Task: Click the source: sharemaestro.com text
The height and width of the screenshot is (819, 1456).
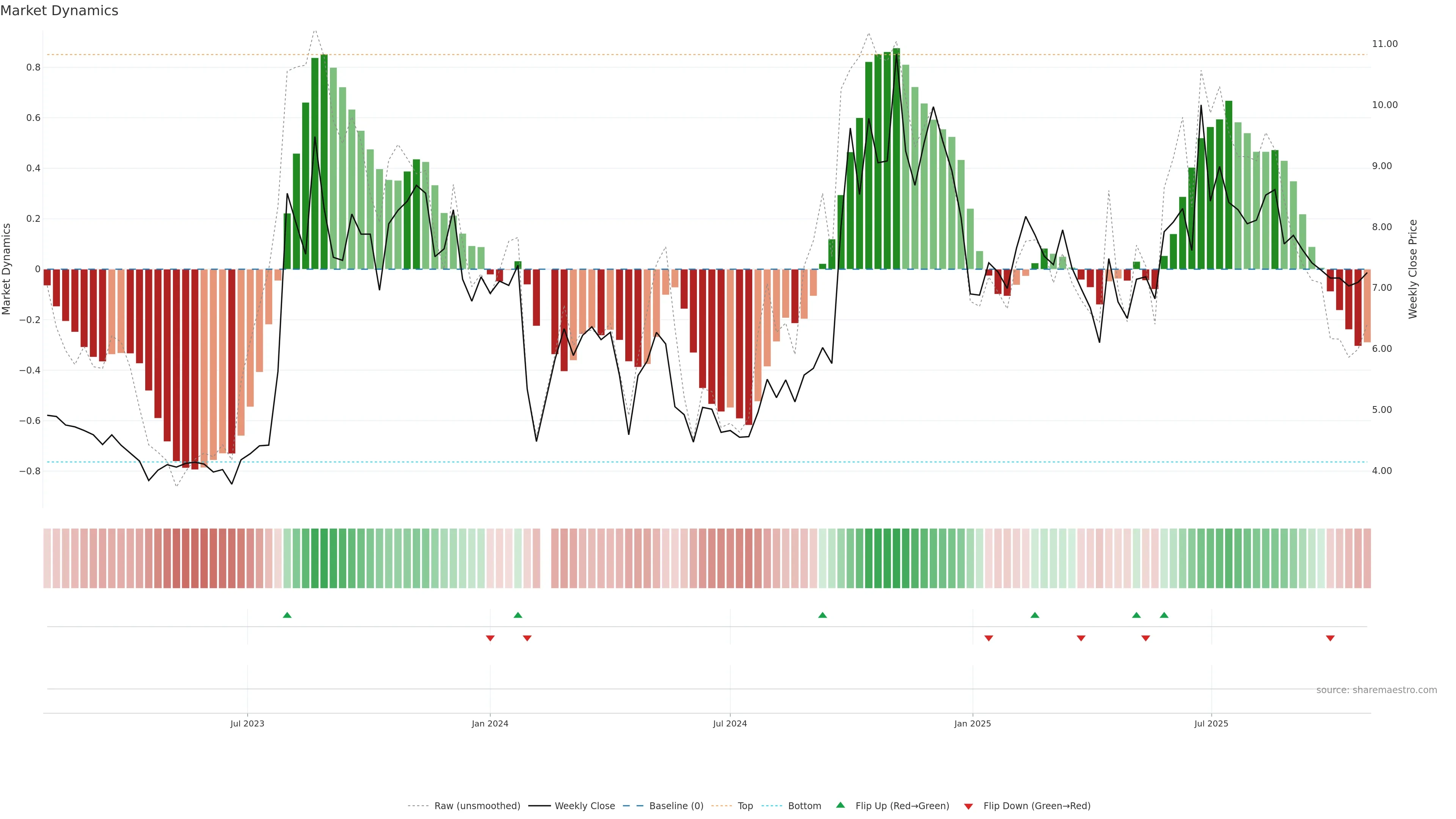Action: point(1376,690)
